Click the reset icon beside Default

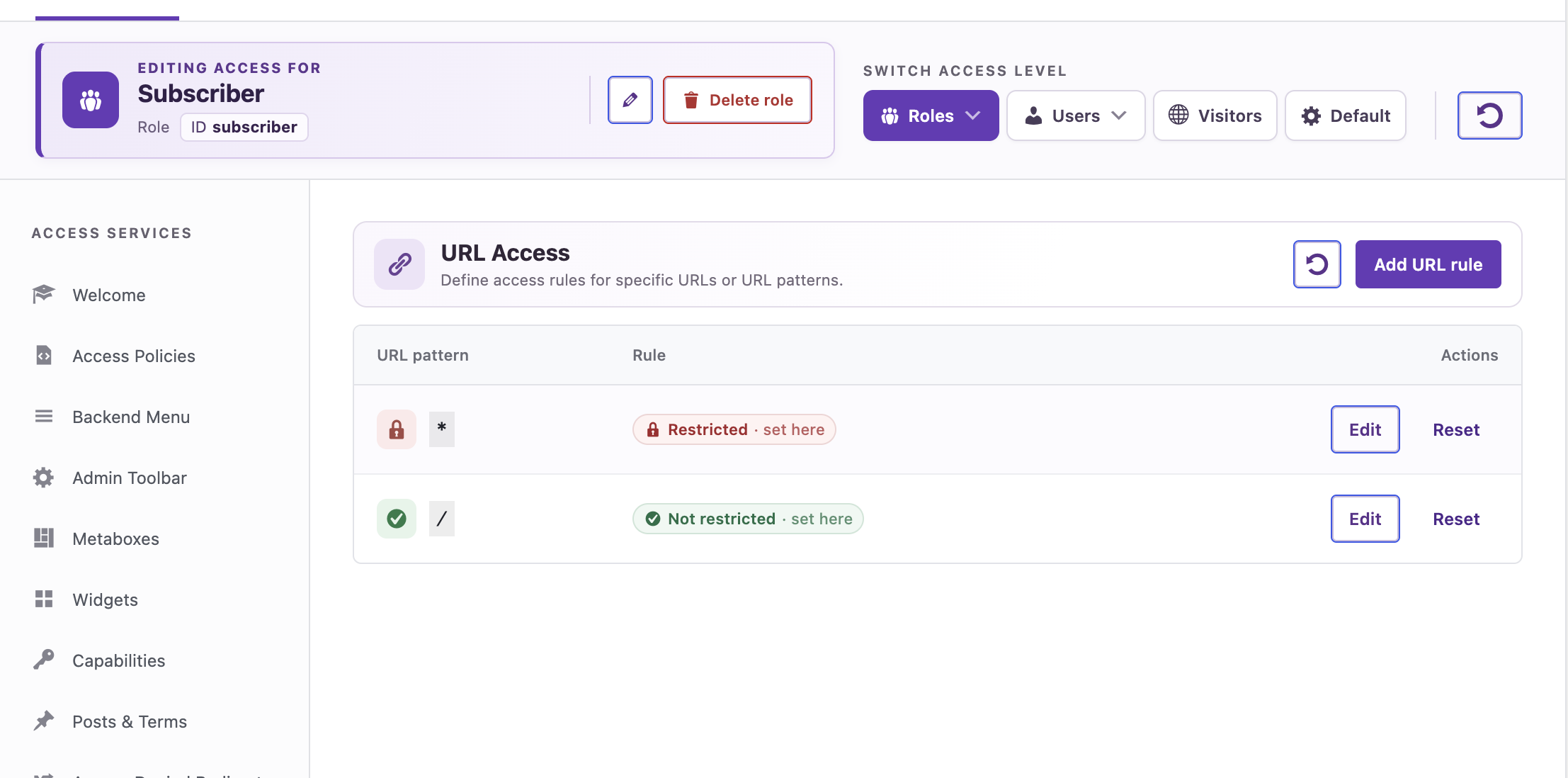(1489, 115)
